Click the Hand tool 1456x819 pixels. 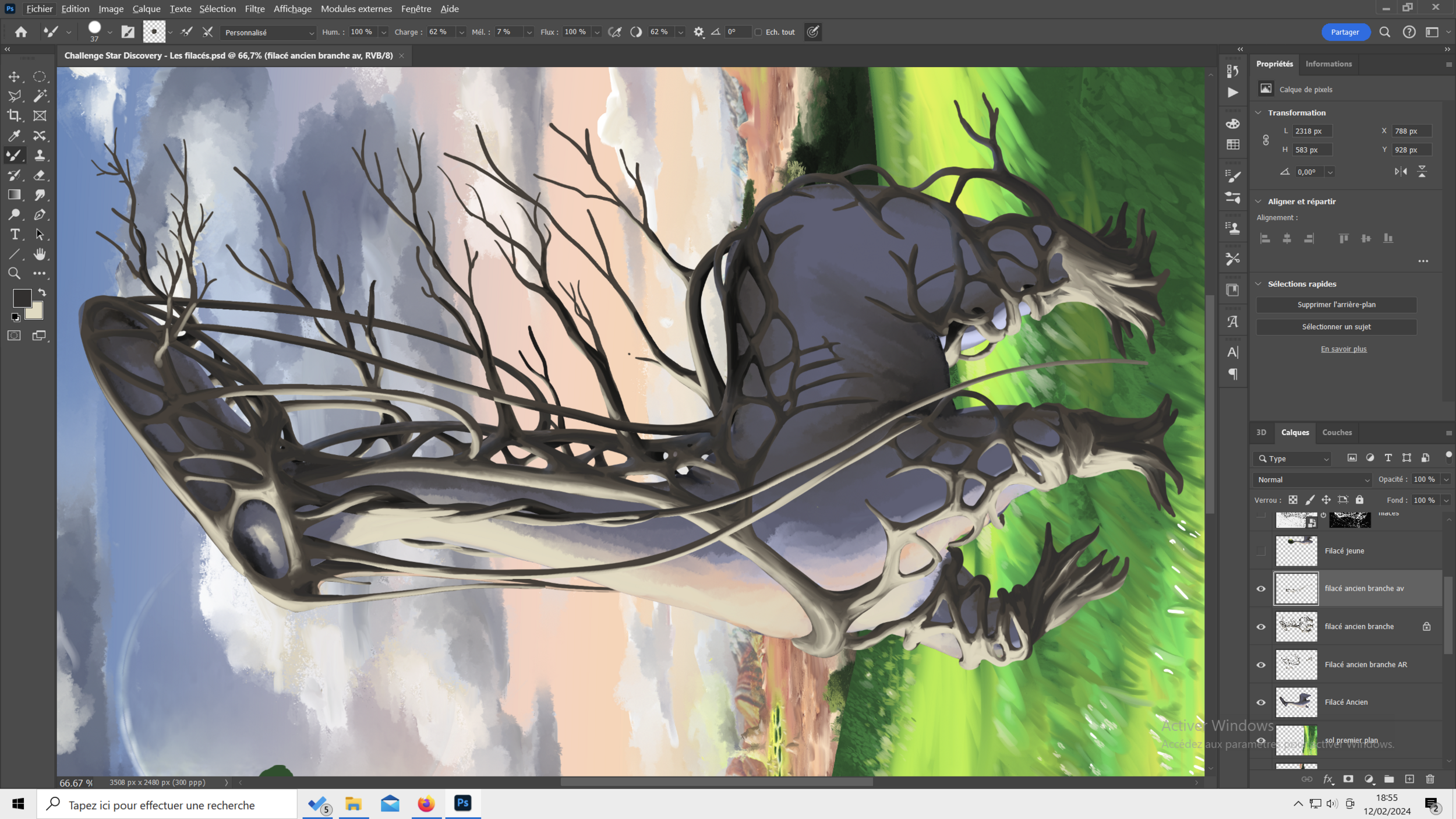(x=40, y=254)
